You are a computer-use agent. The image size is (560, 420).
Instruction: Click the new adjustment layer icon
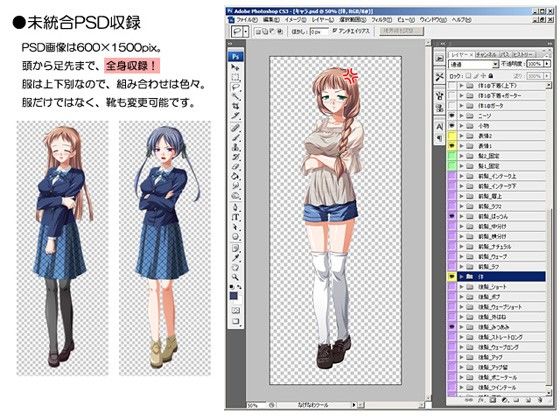coord(505,400)
